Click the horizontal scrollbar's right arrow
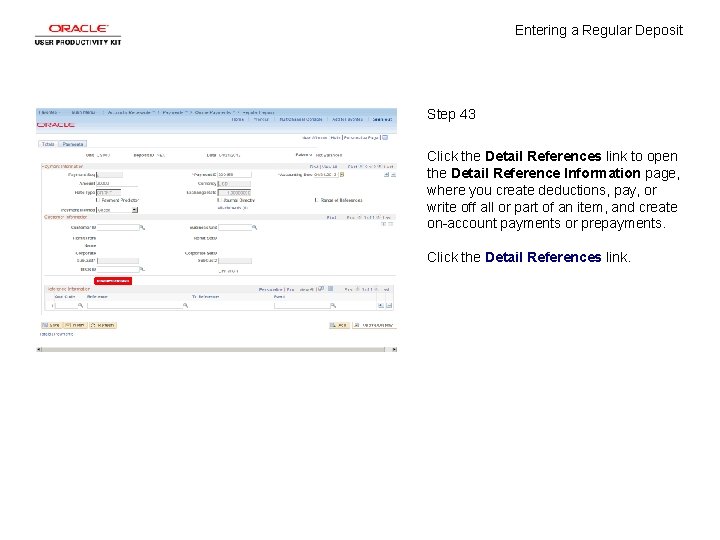The height and width of the screenshot is (540, 720). 394,349
